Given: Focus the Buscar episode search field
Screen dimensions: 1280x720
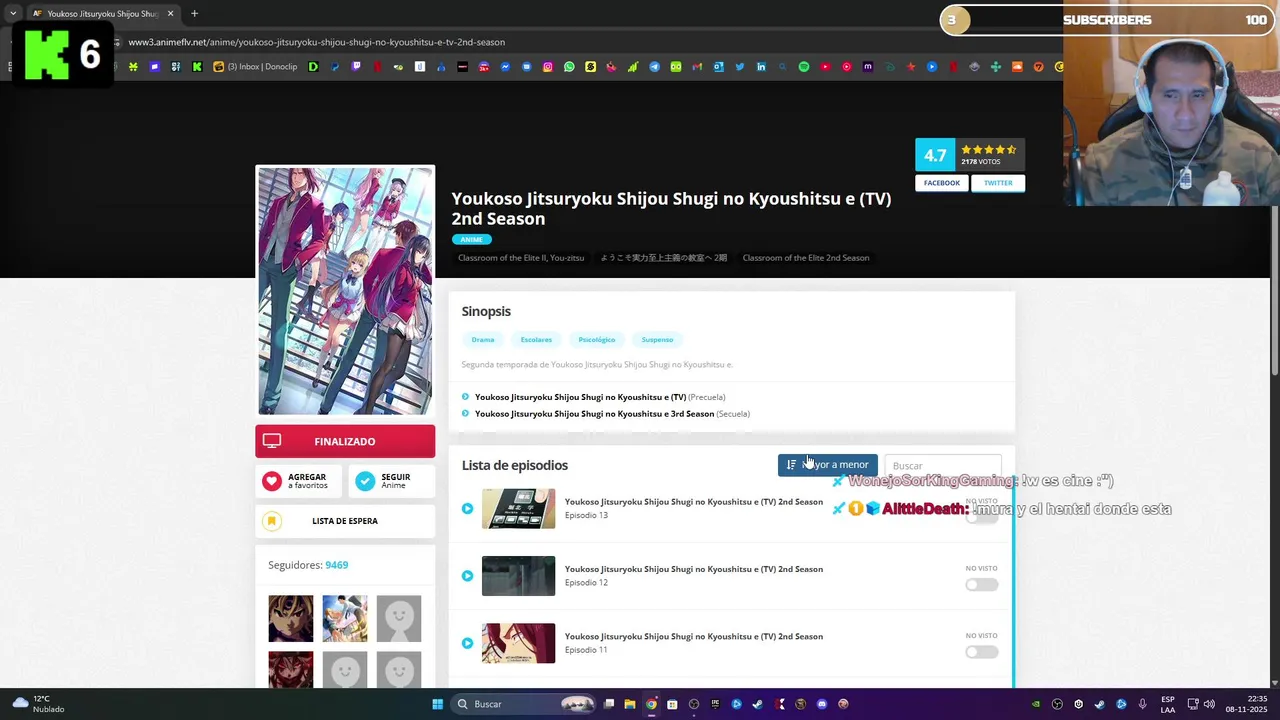Looking at the screenshot, I should [x=943, y=466].
